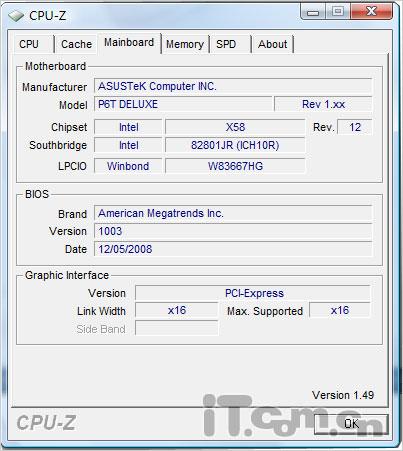Select the Model field P6T DELUXE
Image resolution: width=403 pixels, height=451 pixels.
(183, 104)
